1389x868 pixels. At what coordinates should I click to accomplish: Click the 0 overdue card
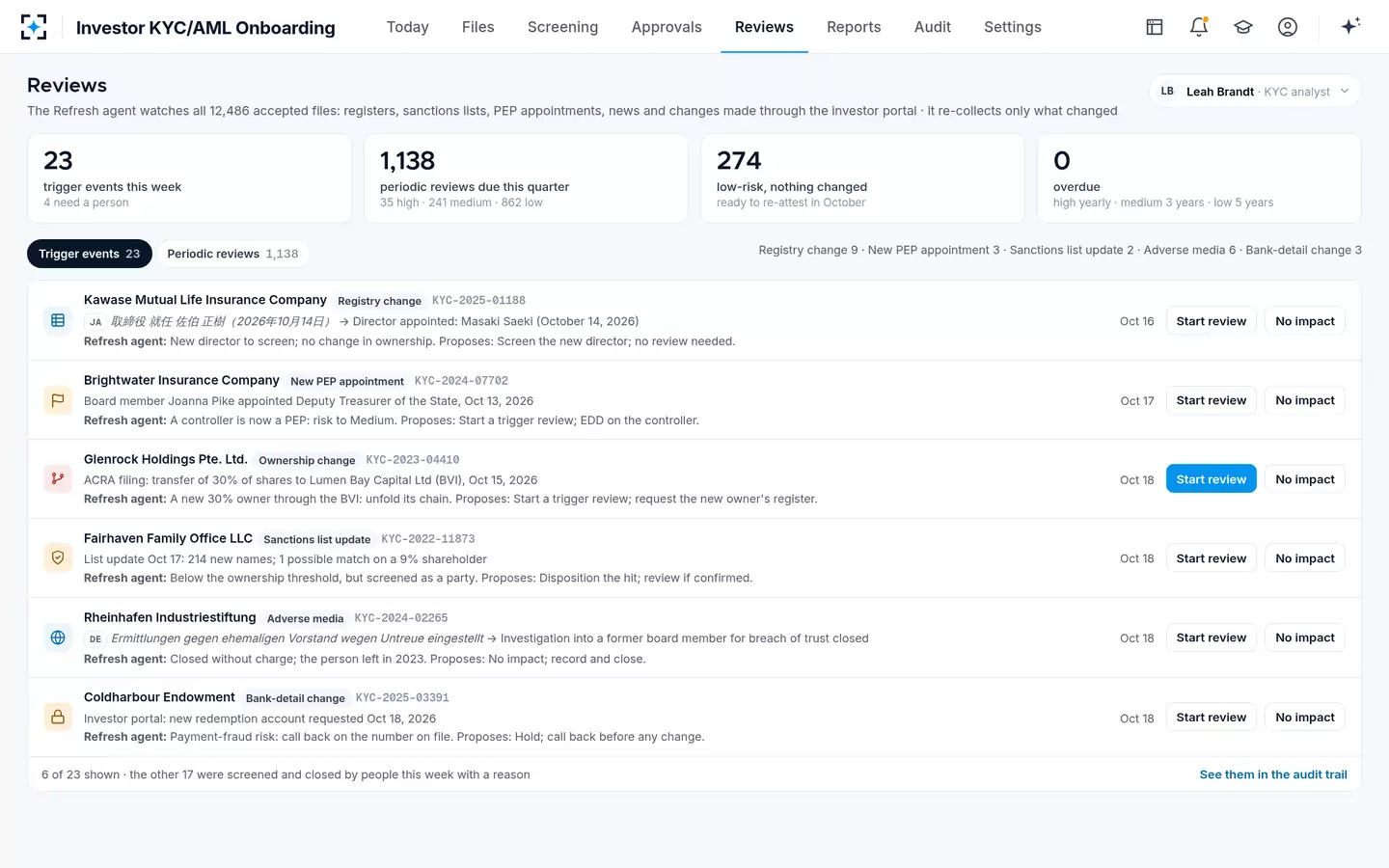(1199, 178)
